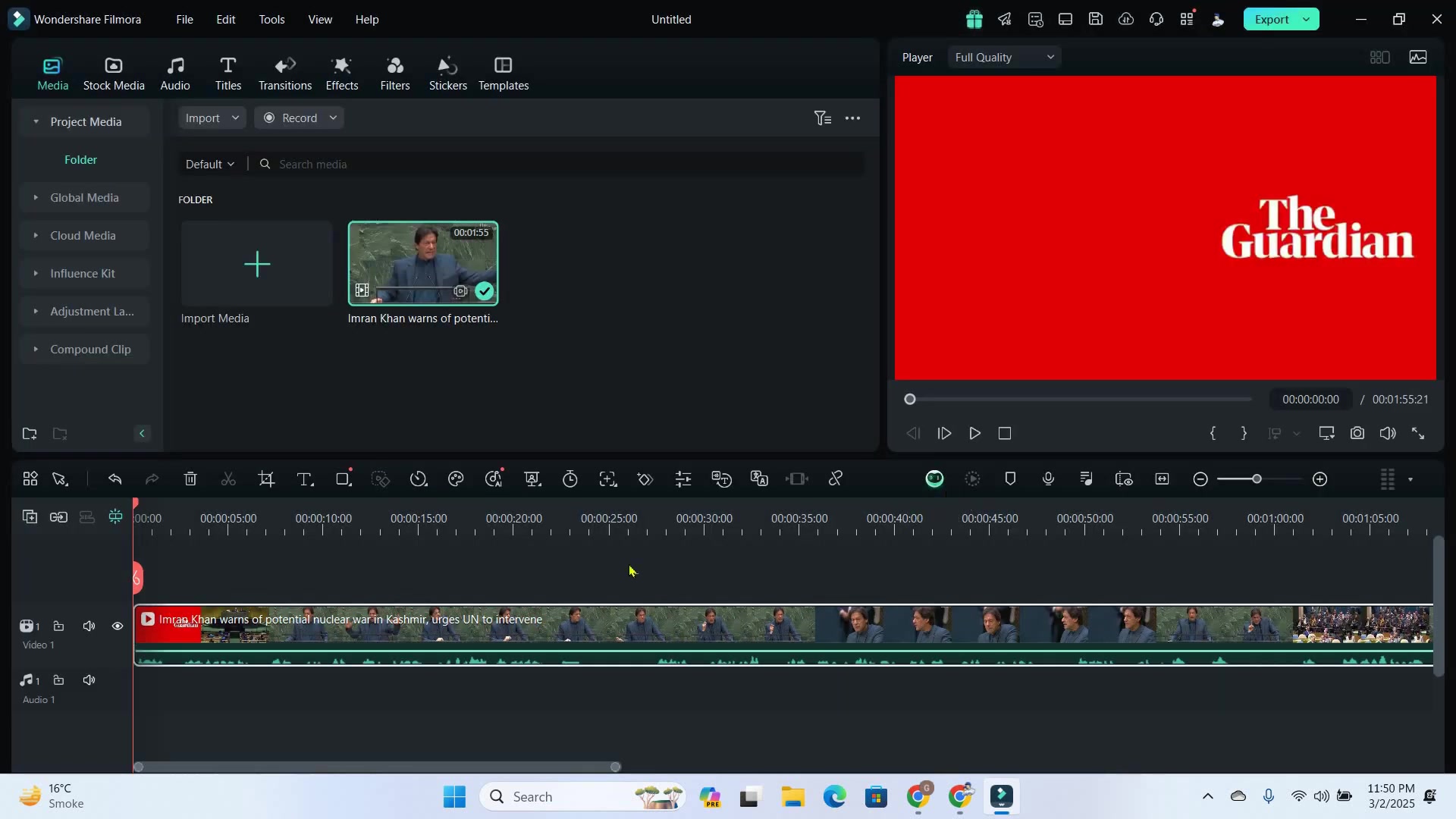Image resolution: width=1456 pixels, height=819 pixels.
Task: Open scene layout grid icon in timeline toolbar
Action: 30,479
